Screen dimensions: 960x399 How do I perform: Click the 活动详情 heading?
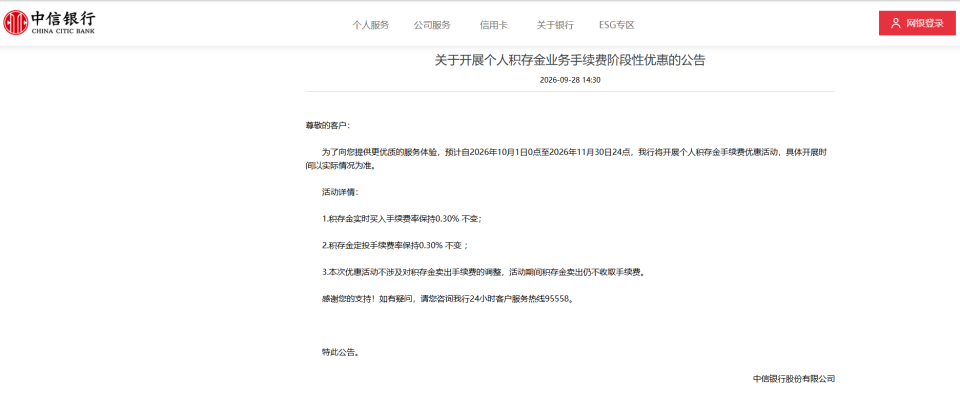click(x=340, y=192)
